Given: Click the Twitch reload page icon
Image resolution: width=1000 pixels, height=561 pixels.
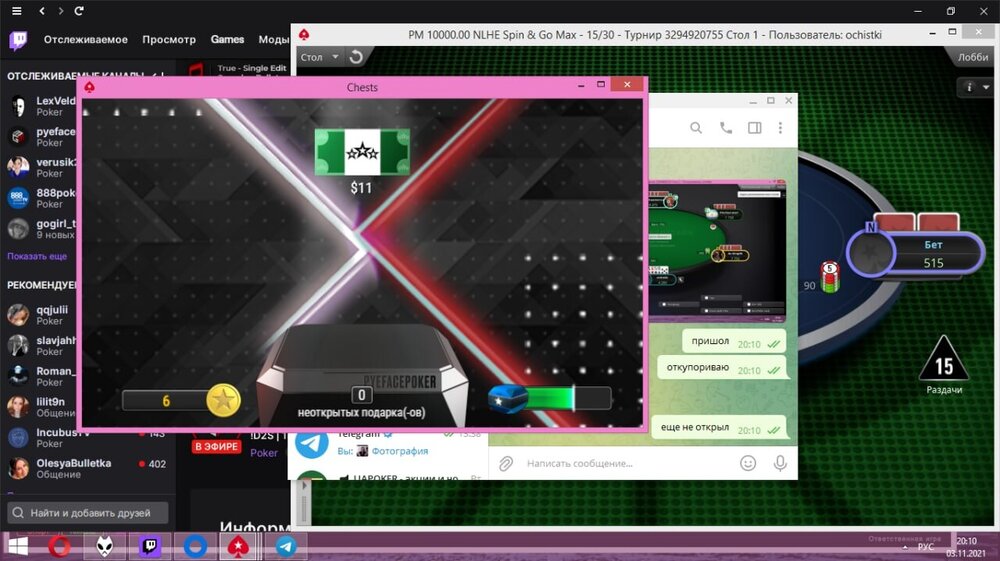Looking at the screenshot, I should pyautogui.click(x=79, y=10).
